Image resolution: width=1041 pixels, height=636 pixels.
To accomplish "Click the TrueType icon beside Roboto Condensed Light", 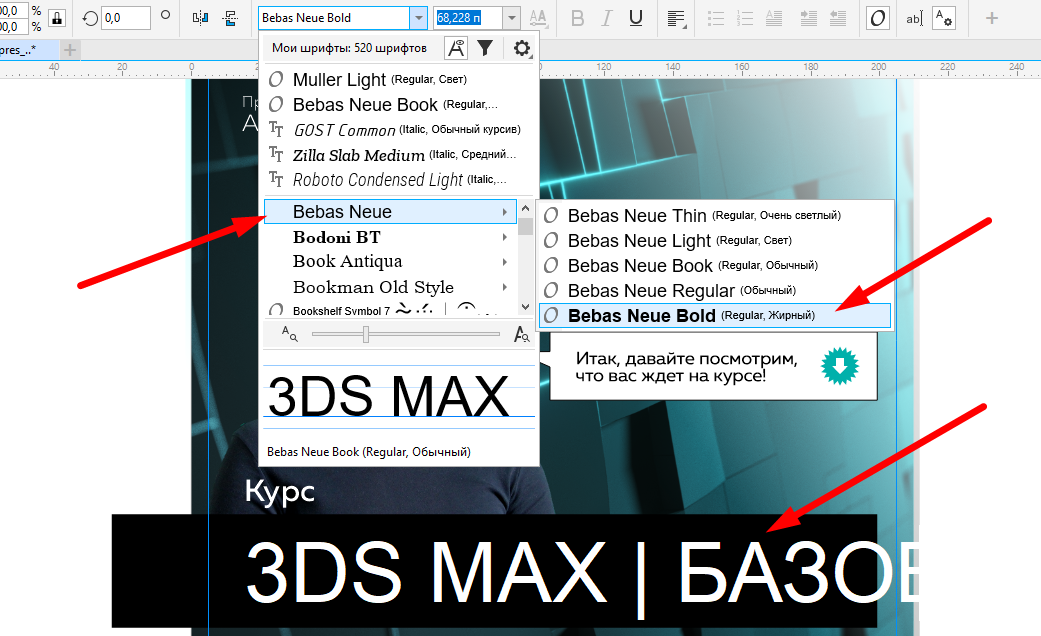I will [x=276, y=179].
